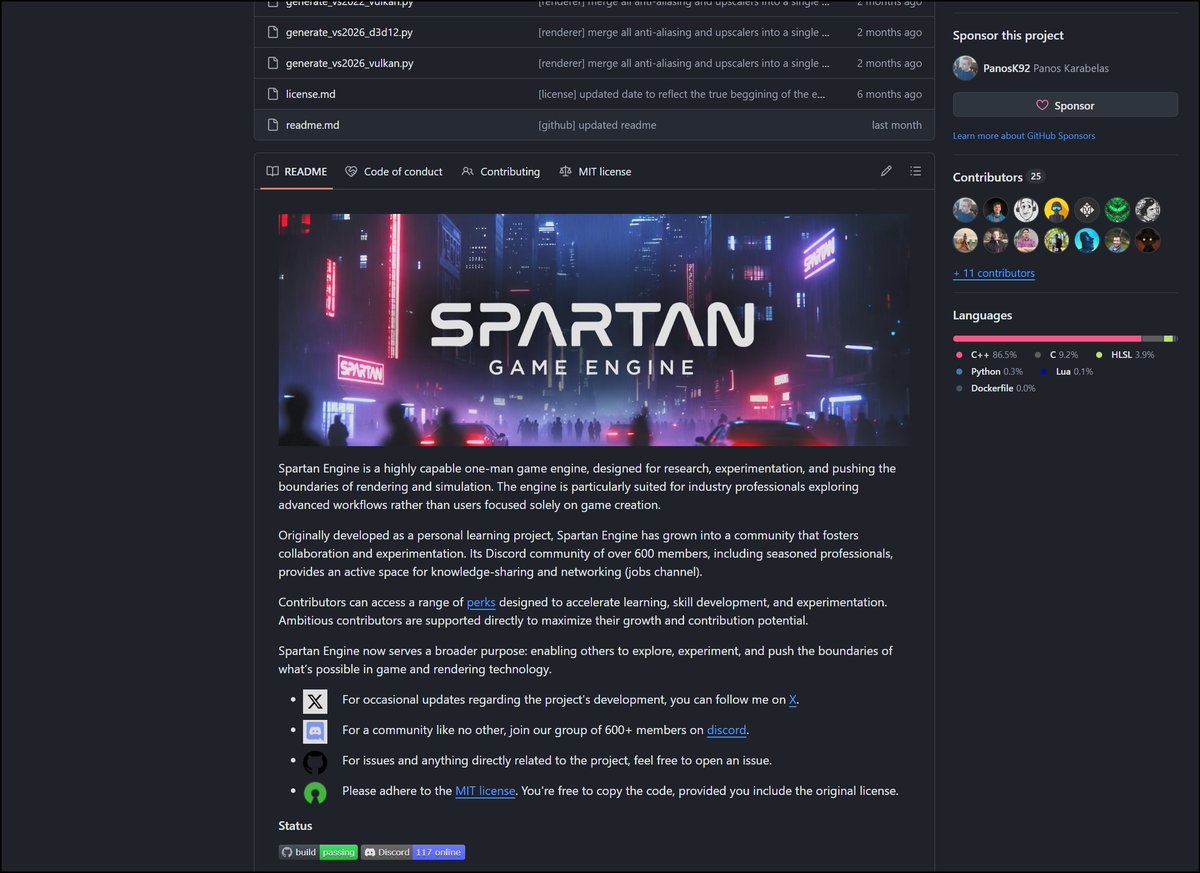Open the blue moai statue contributor avatar
The width and height of the screenshot is (1200, 873).
click(x=1087, y=240)
